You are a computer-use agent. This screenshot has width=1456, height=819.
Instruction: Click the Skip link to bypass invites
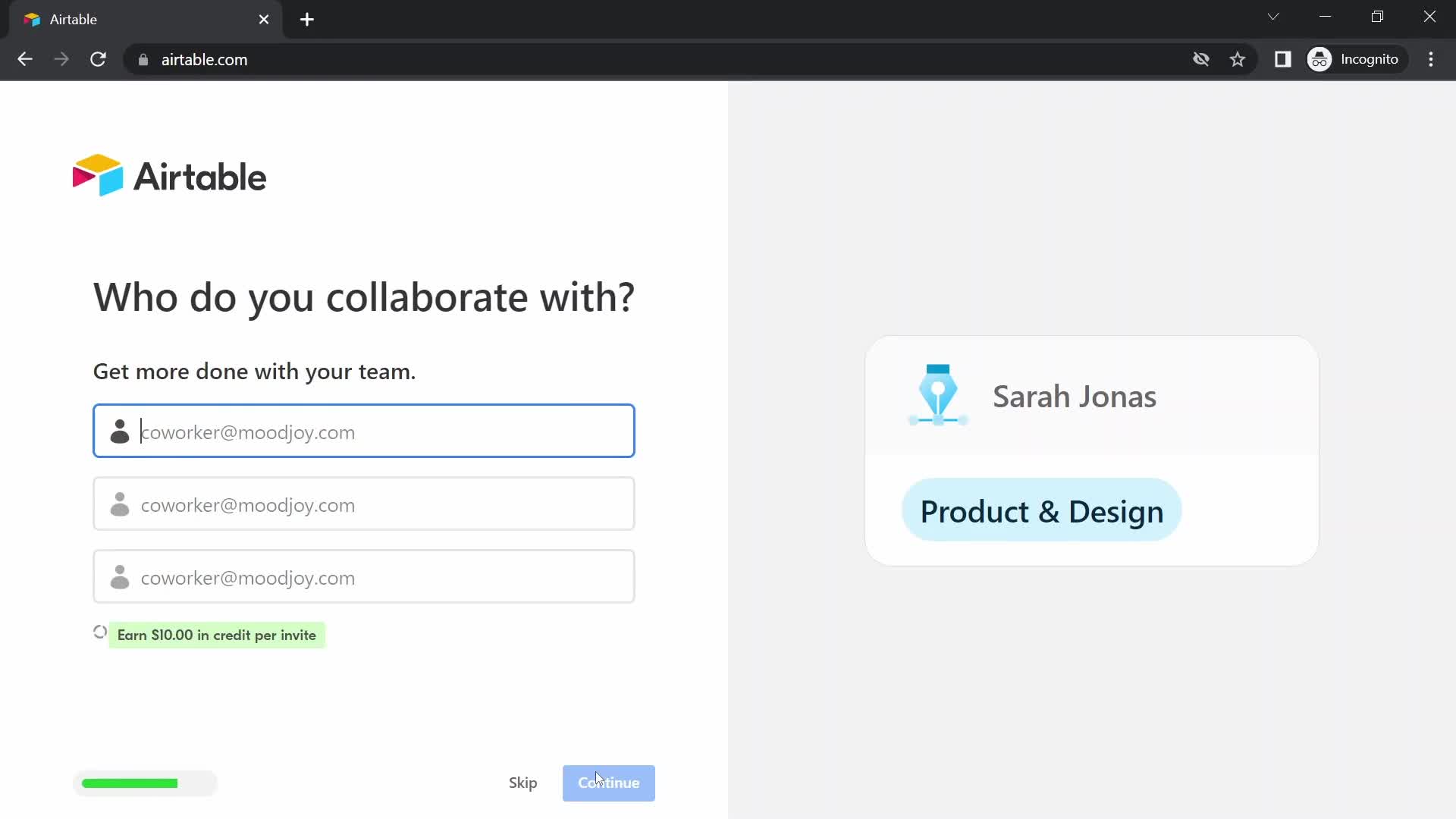point(524,782)
